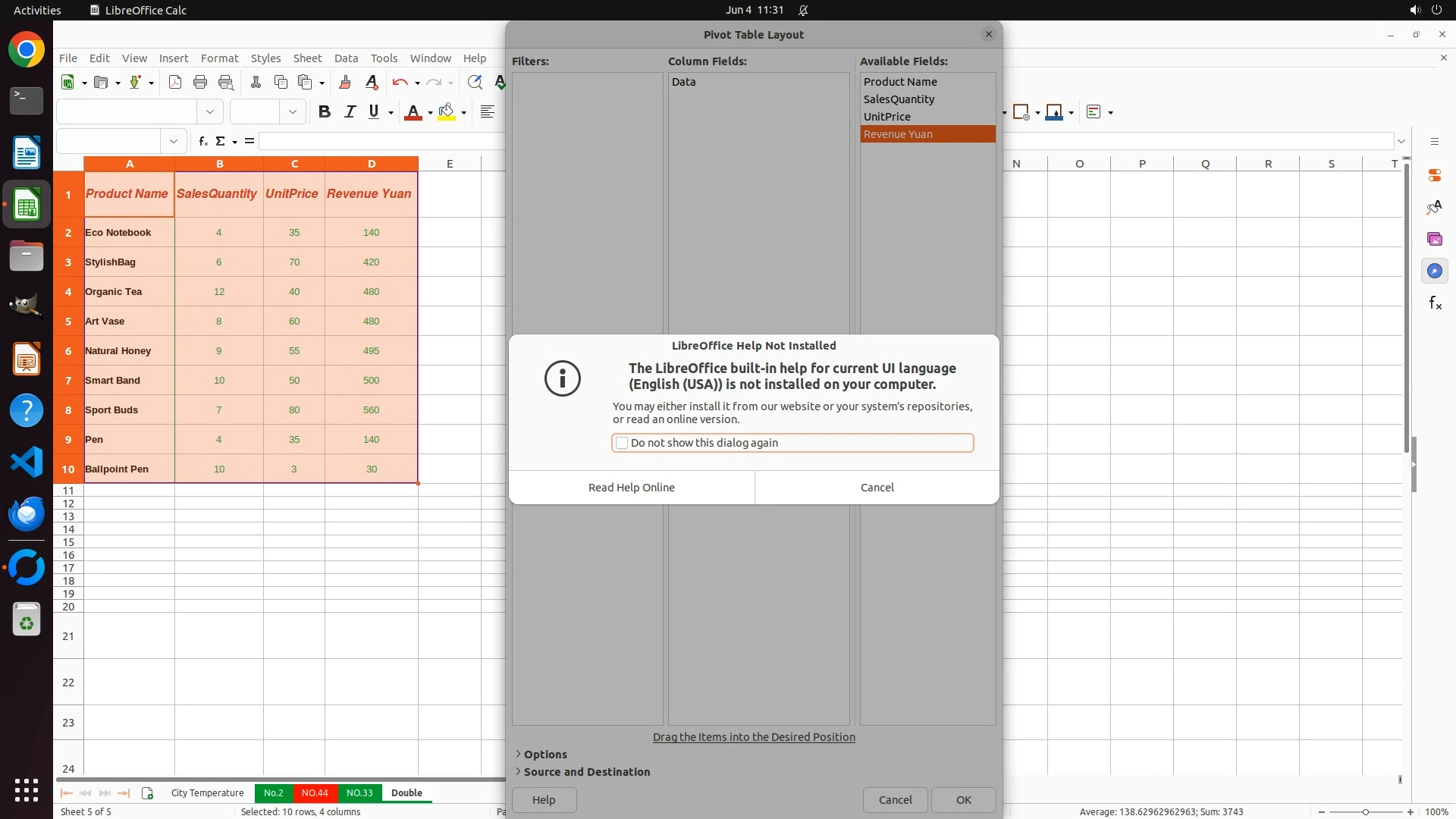Screen dimensions: 1456x819
Task: Toggle Bold formatting button
Action: click(325, 112)
